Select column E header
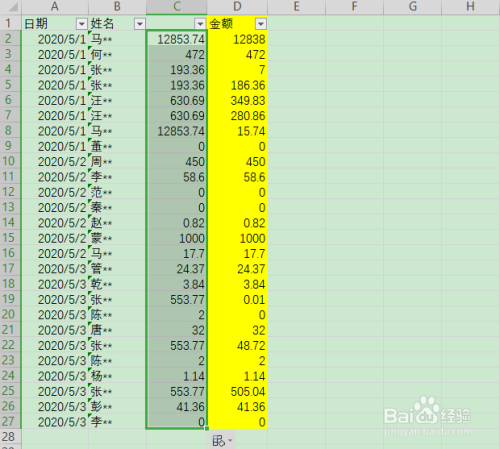This screenshot has width=500, height=449. coord(296,7)
